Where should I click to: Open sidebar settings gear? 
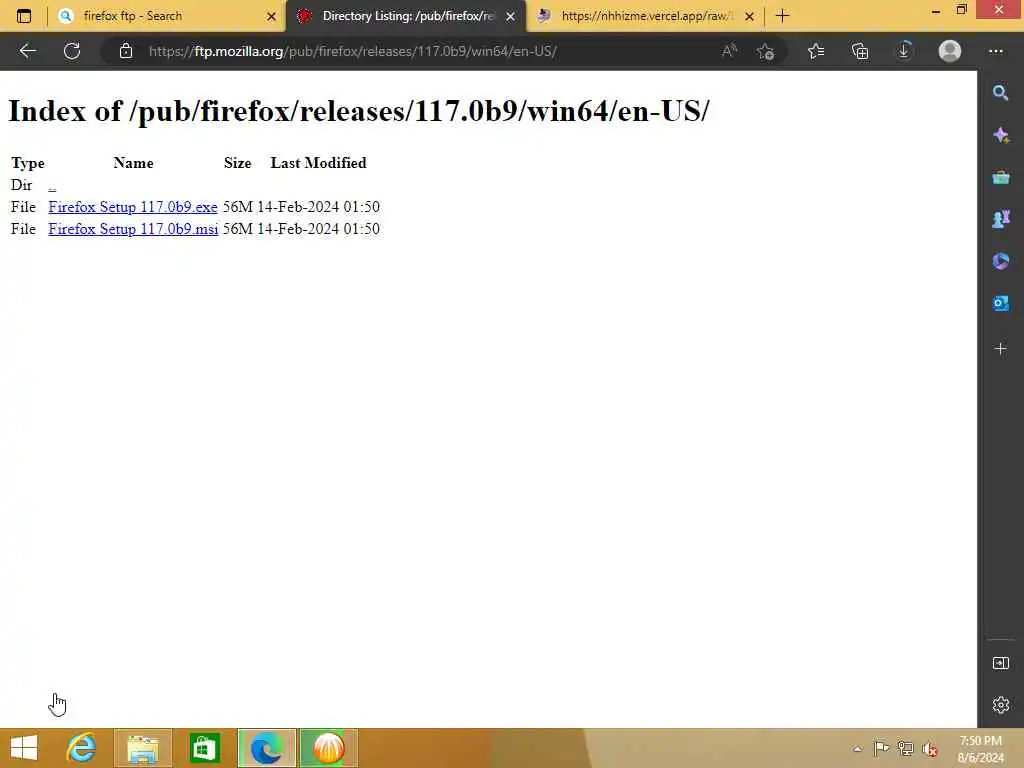coord(1000,705)
